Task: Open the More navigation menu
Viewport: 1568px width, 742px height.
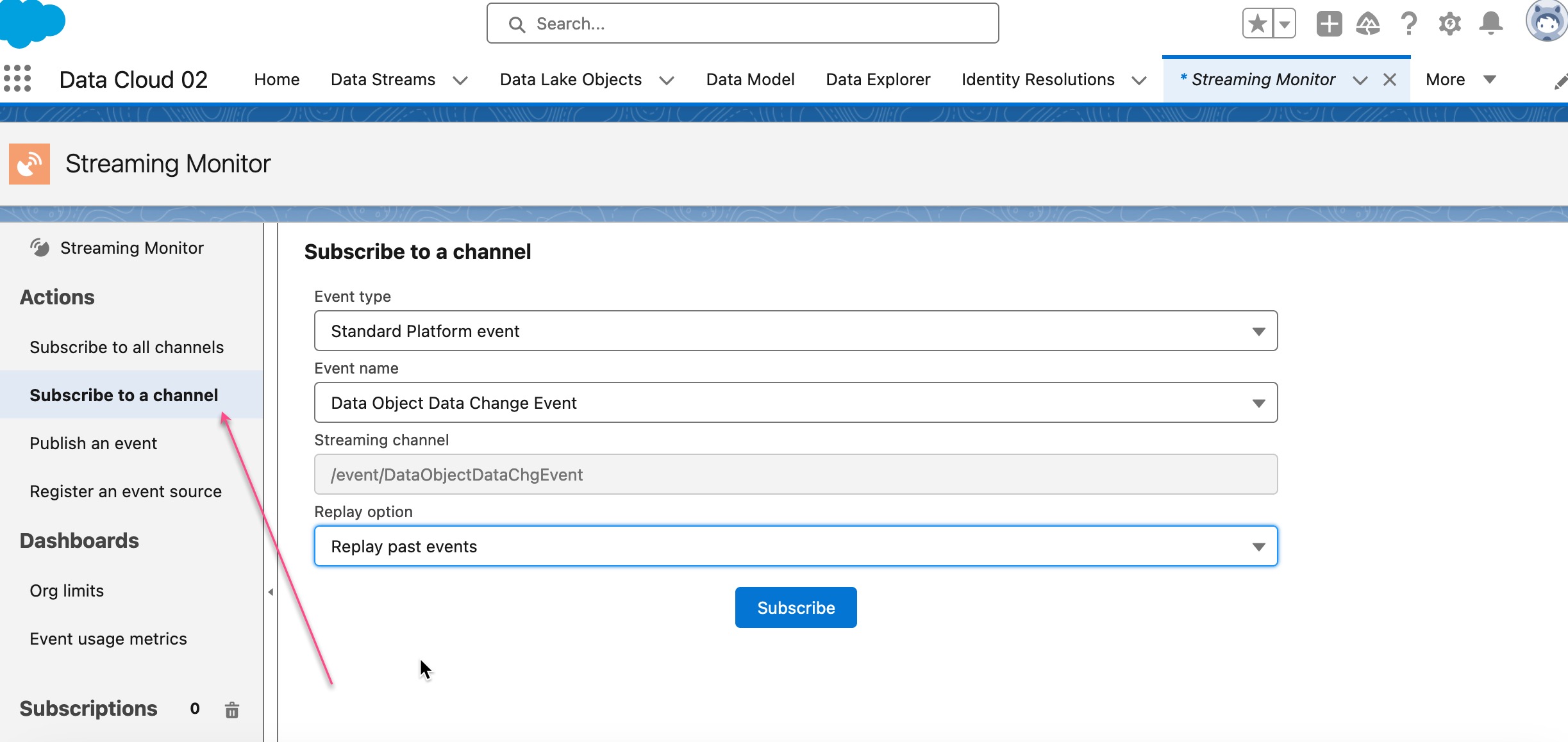Action: 1461,79
